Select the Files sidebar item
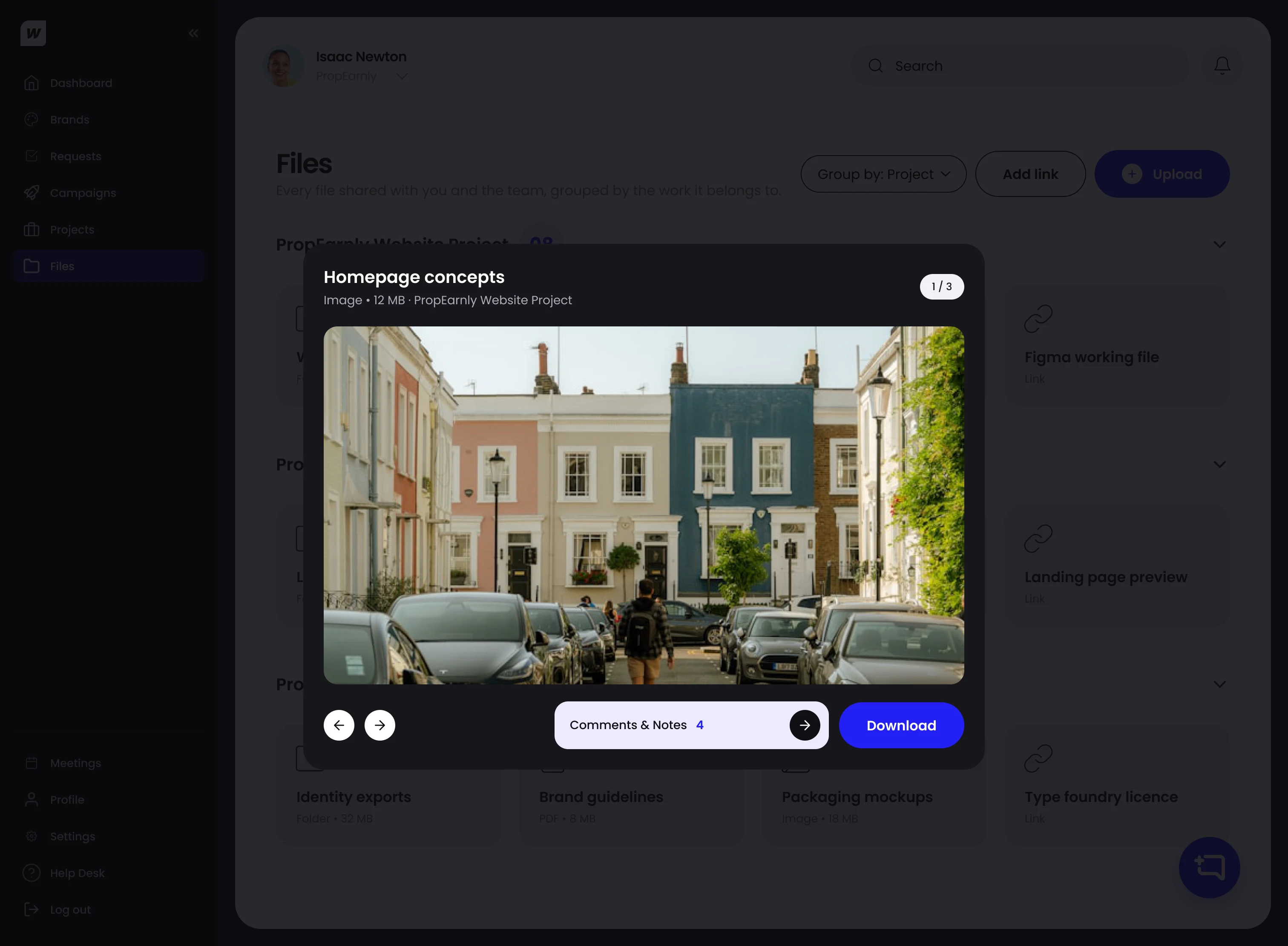This screenshot has height=946, width=1288. click(109, 266)
